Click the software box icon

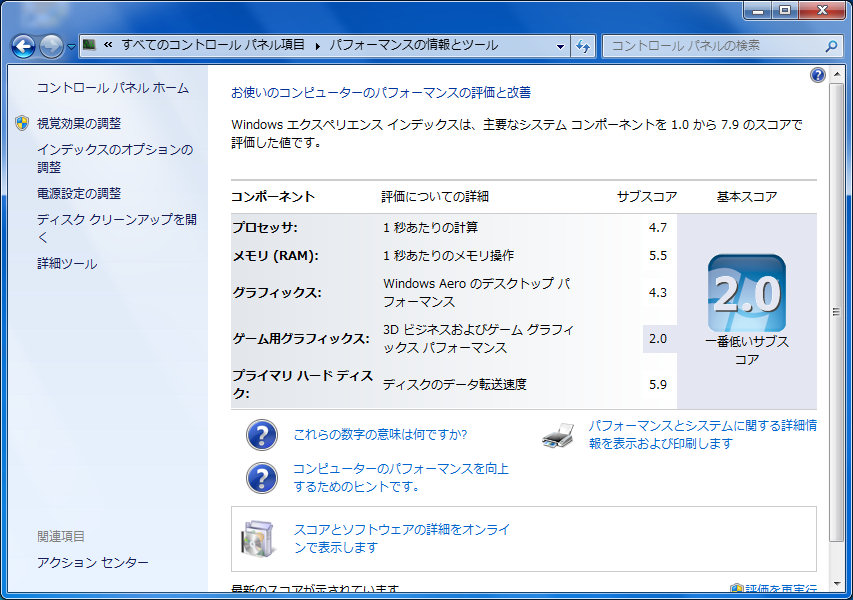click(x=257, y=539)
